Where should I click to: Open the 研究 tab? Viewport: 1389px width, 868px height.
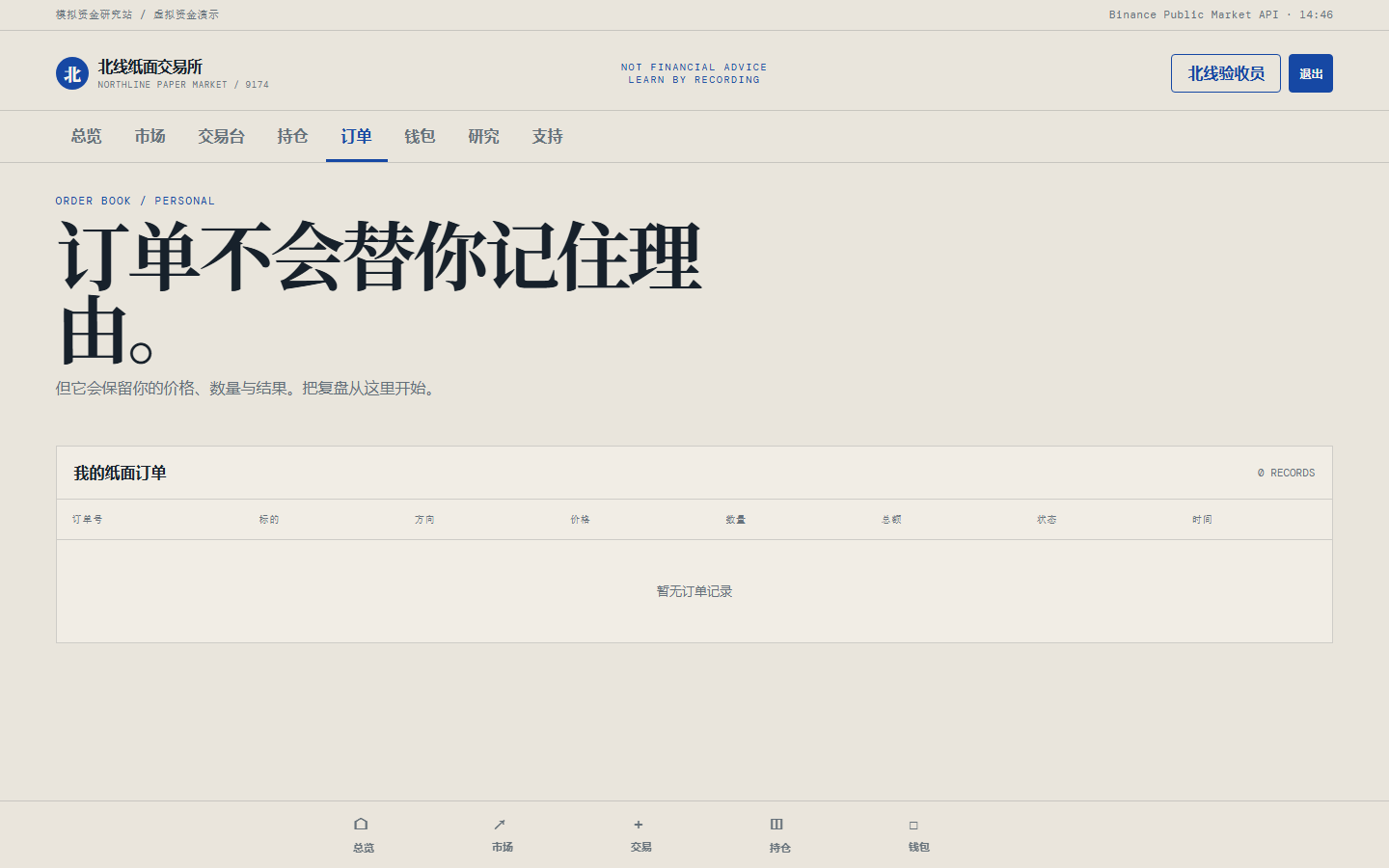tap(483, 136)
